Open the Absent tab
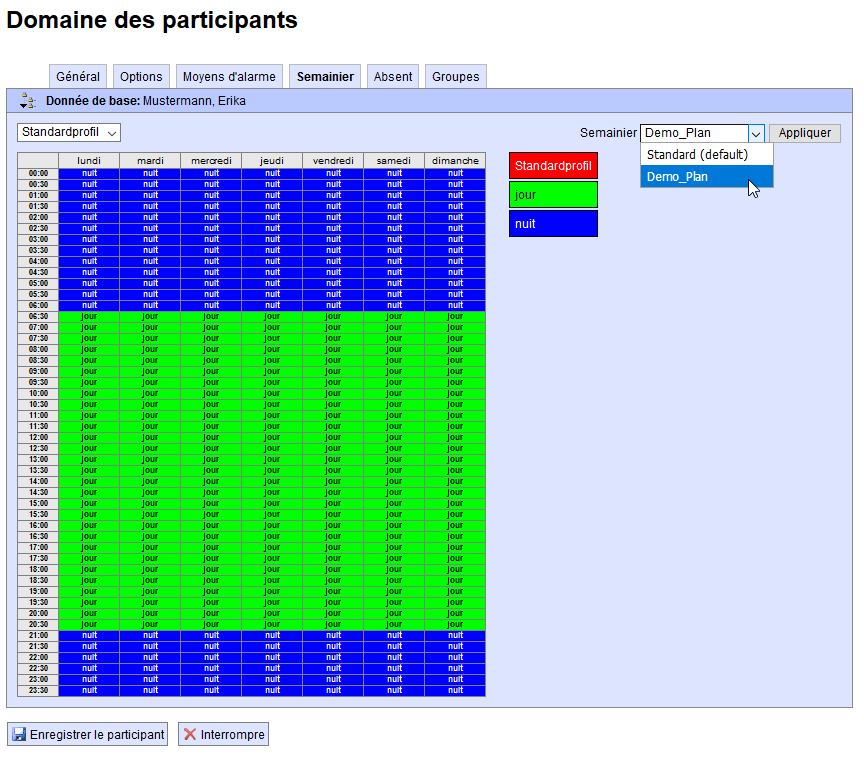 pos(393,77)
